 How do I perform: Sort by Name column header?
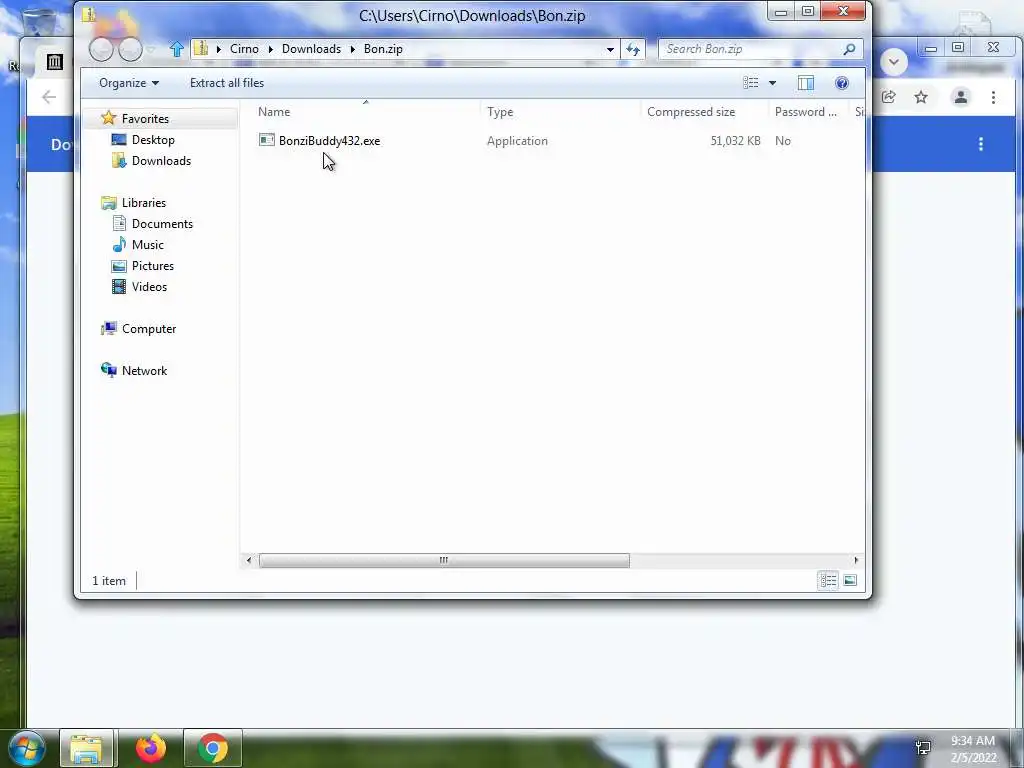(274, 112)
